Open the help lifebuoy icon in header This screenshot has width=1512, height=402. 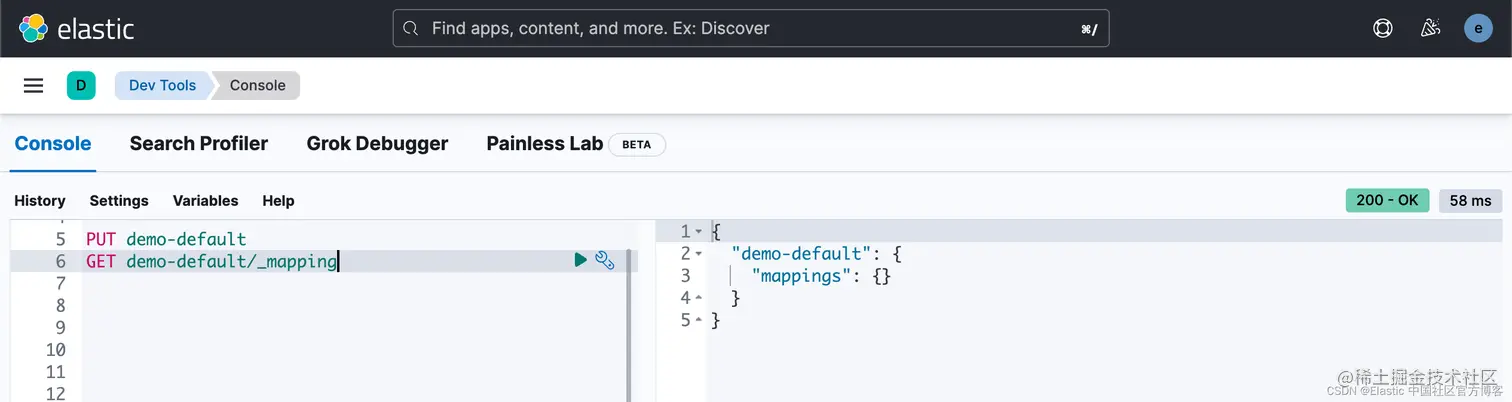click(1383, 28)
